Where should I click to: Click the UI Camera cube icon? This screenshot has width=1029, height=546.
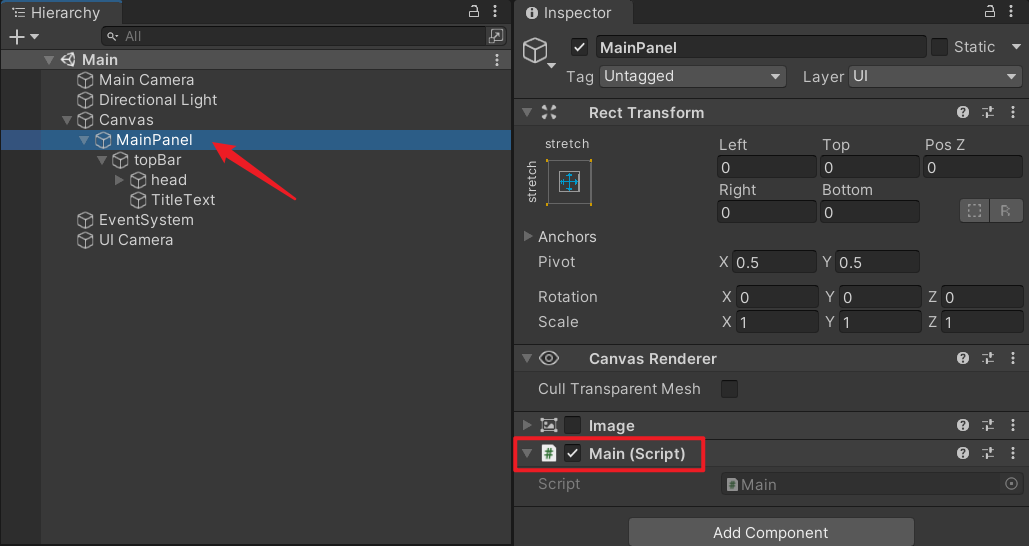tap(85, 240)
